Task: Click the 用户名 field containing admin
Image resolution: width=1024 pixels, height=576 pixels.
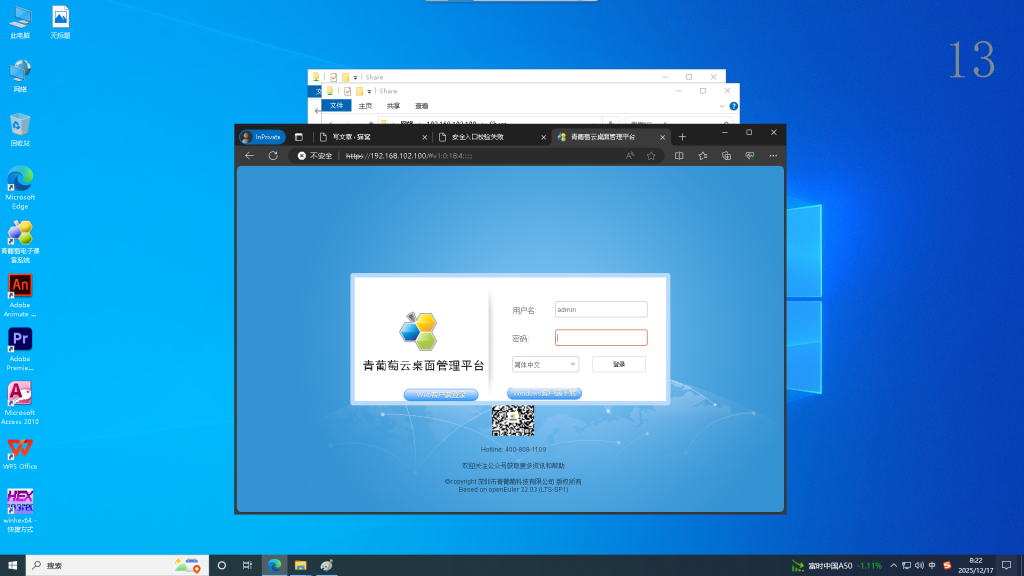Action: coord(601,310)
